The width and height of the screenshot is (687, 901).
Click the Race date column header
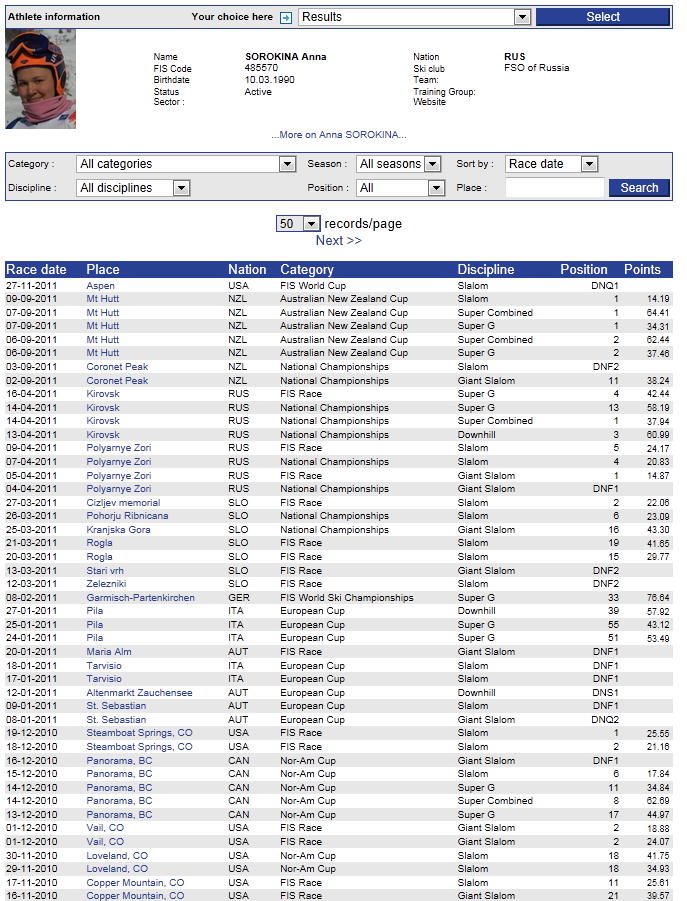tap(36, 269)
